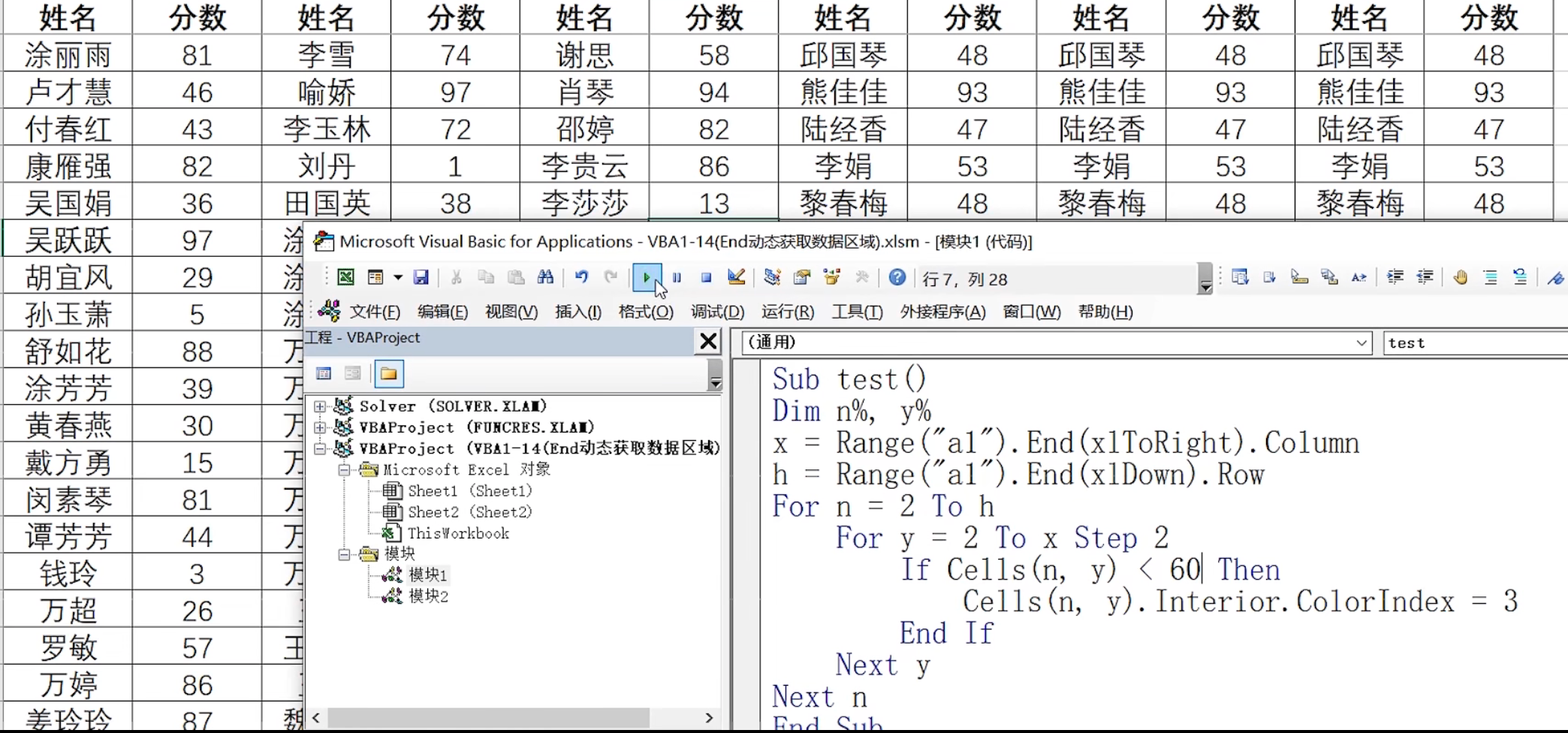
Task: Select 模块1 in the project tree
Action: click(427, 575)
